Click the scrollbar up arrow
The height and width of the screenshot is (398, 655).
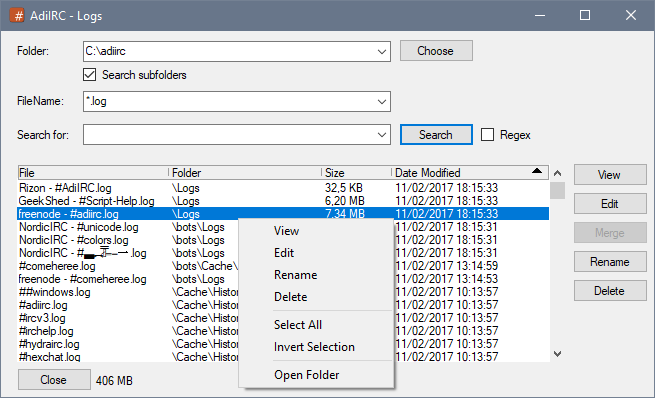click(557, 173)
